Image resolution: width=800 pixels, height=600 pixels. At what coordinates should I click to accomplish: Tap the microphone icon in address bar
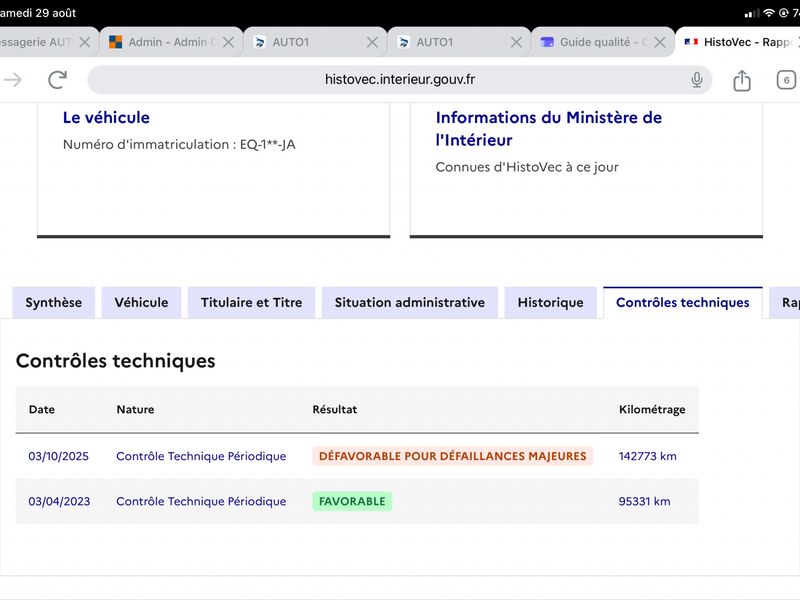pos(696,80)
